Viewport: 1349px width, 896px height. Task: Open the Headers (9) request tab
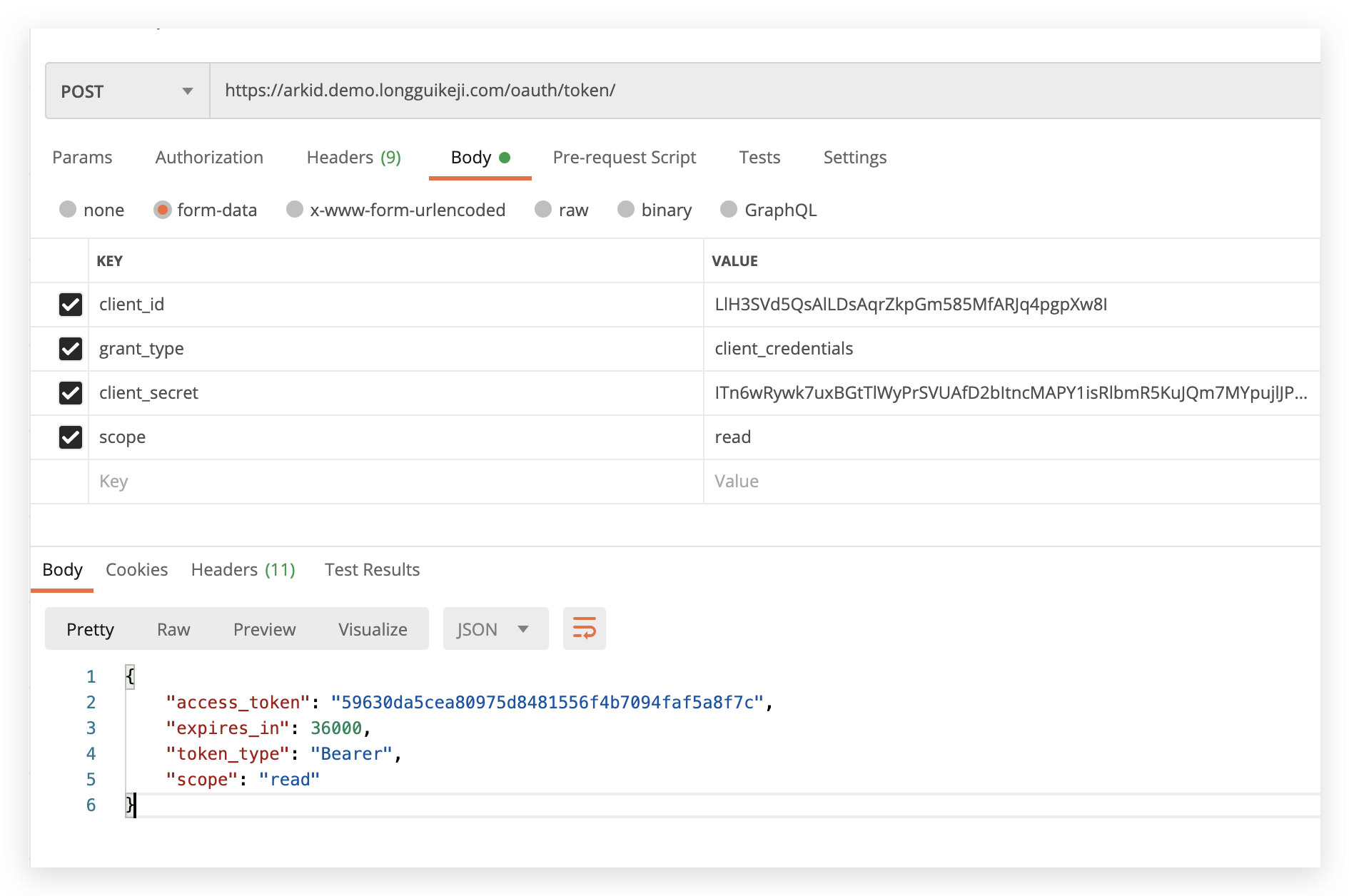[353, 158]
